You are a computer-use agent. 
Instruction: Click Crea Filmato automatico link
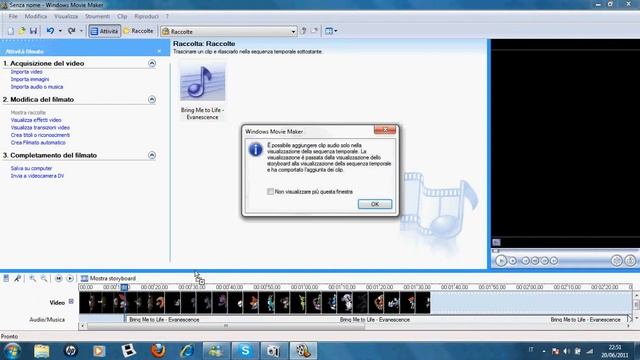click(38, 143)
